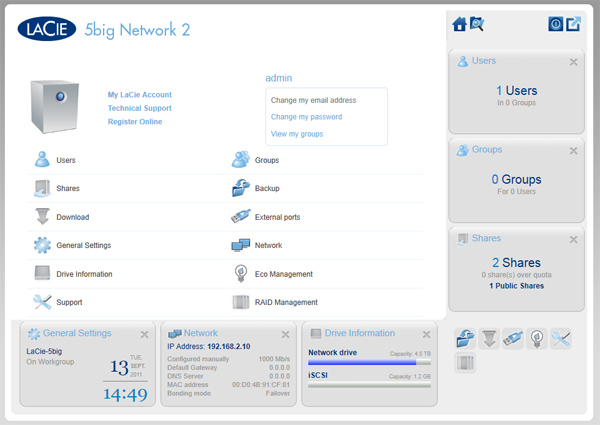Screen dimensions: 600x425
Task: Click the shutdown power icon
Action: click(556, 24)
